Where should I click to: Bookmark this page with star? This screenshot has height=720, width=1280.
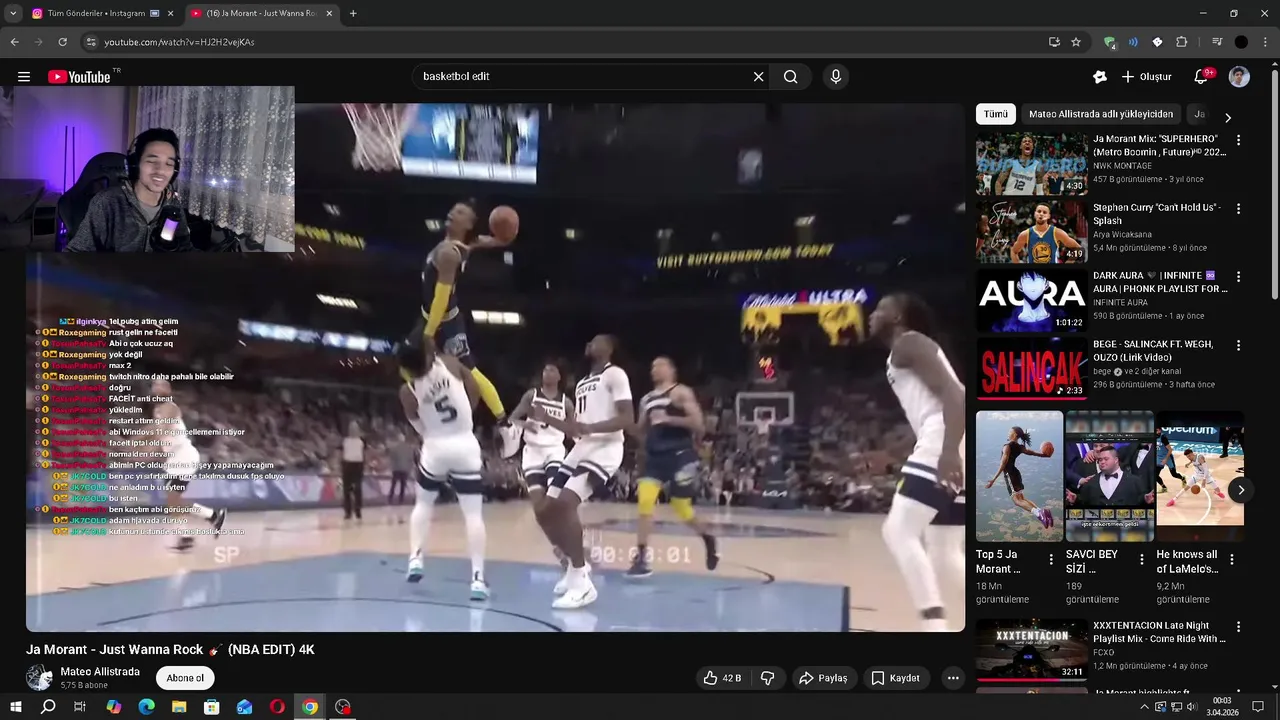(1076, 42)
